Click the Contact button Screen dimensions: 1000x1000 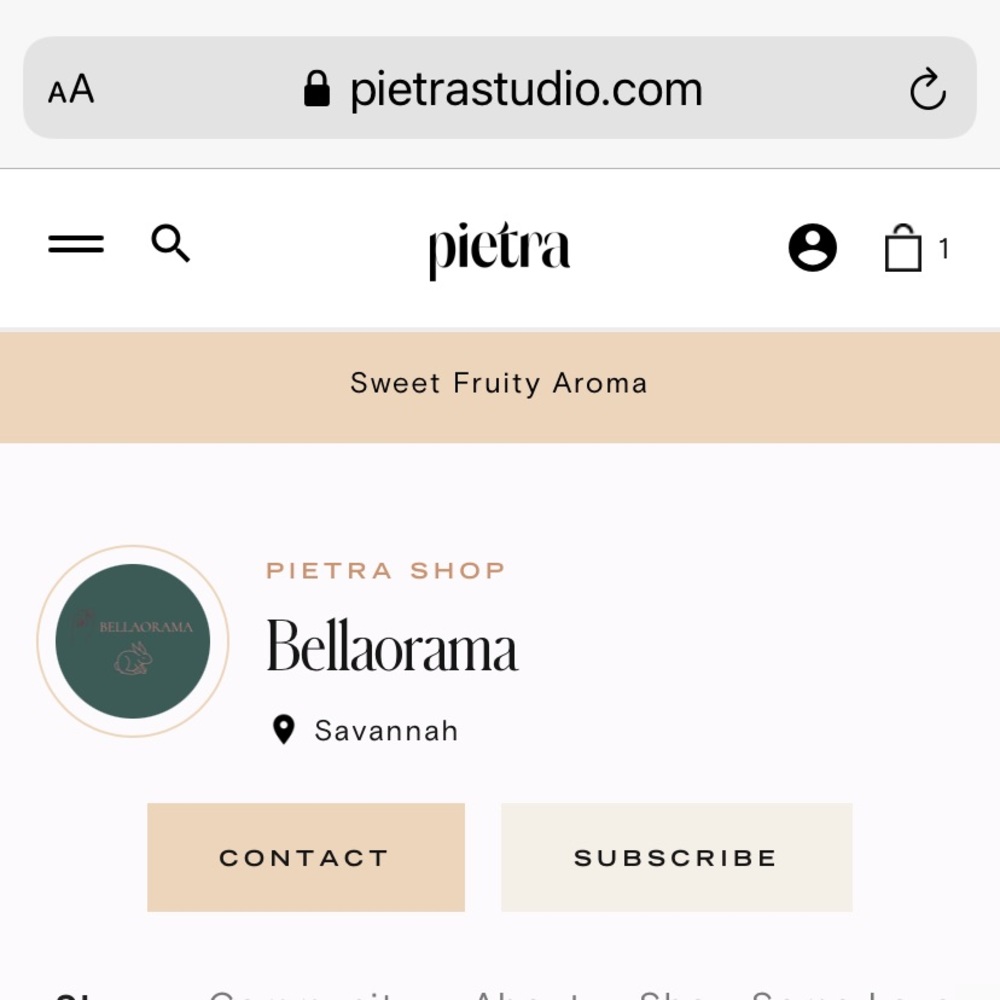[x=306, y=857]
